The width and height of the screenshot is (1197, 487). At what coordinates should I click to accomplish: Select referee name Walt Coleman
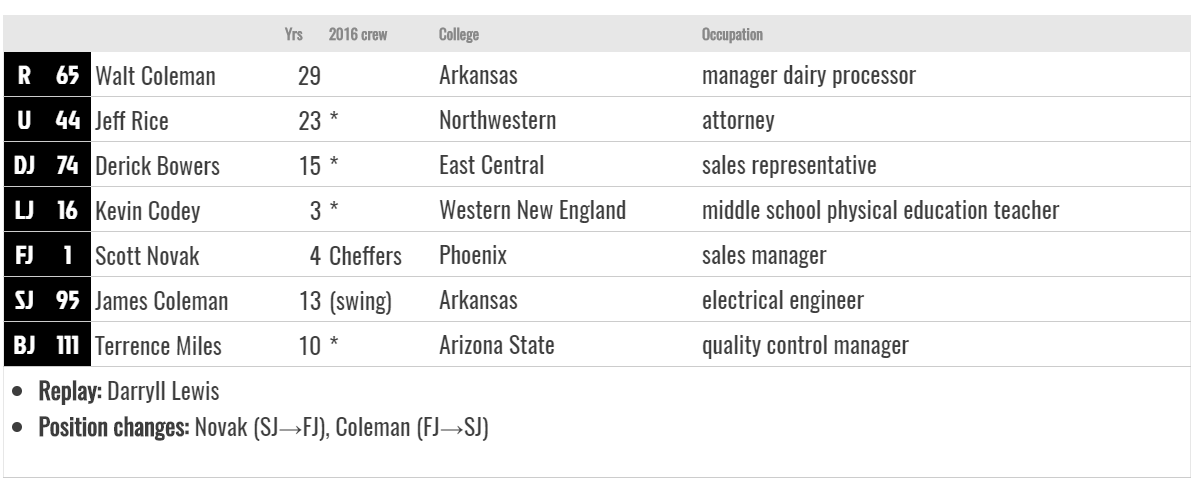tap(155, 76)
